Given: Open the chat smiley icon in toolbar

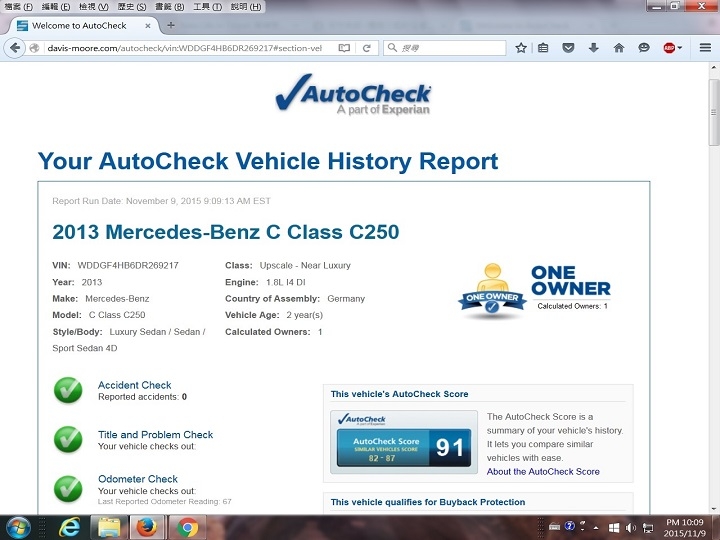Looking at the screenshot, I should [x=644, y=48].
